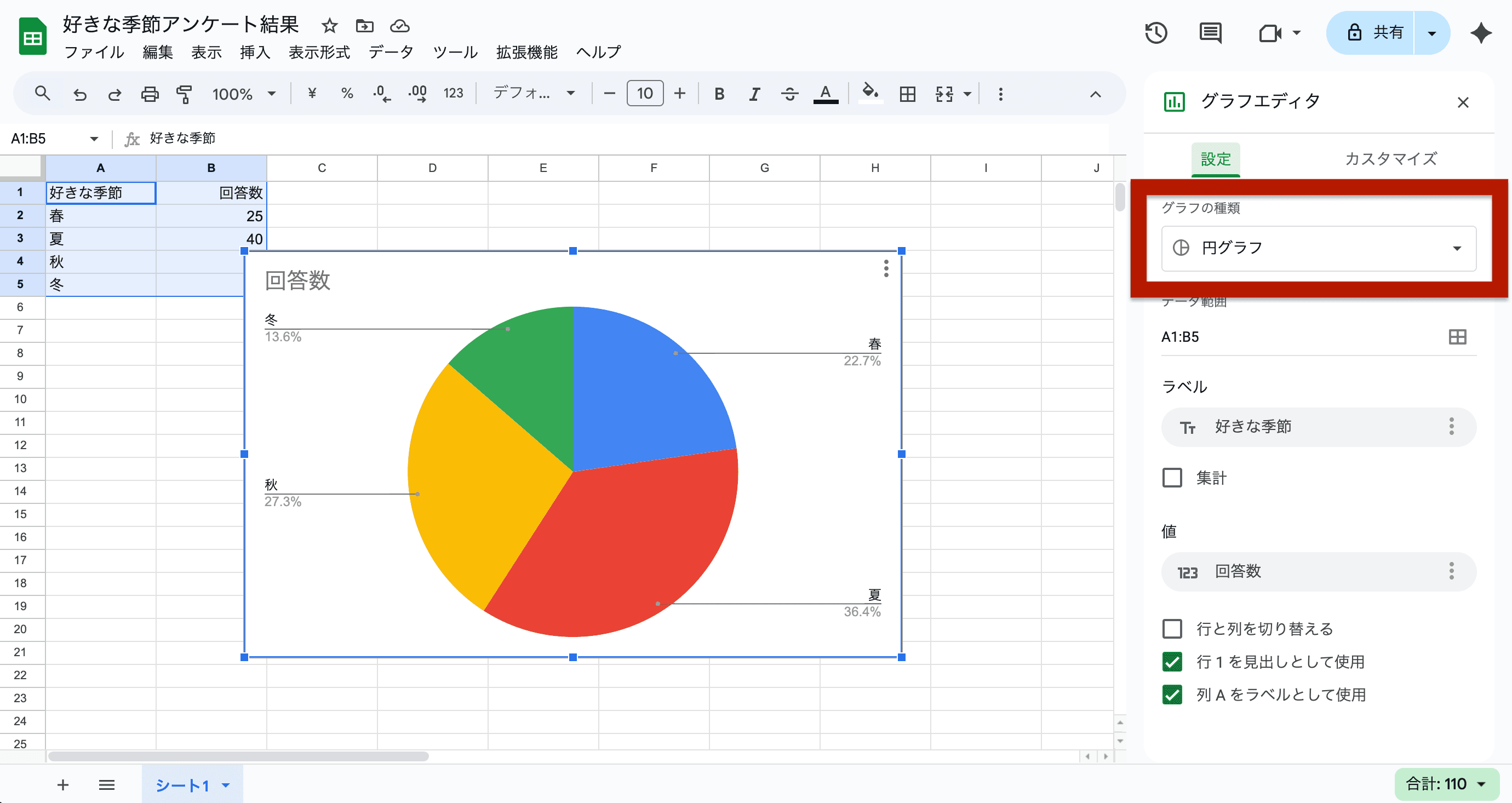This screenshot has width=1512, height=803.
Task: Expand the 合計: 110 summary dropdown
Action: click(1446, 784)
